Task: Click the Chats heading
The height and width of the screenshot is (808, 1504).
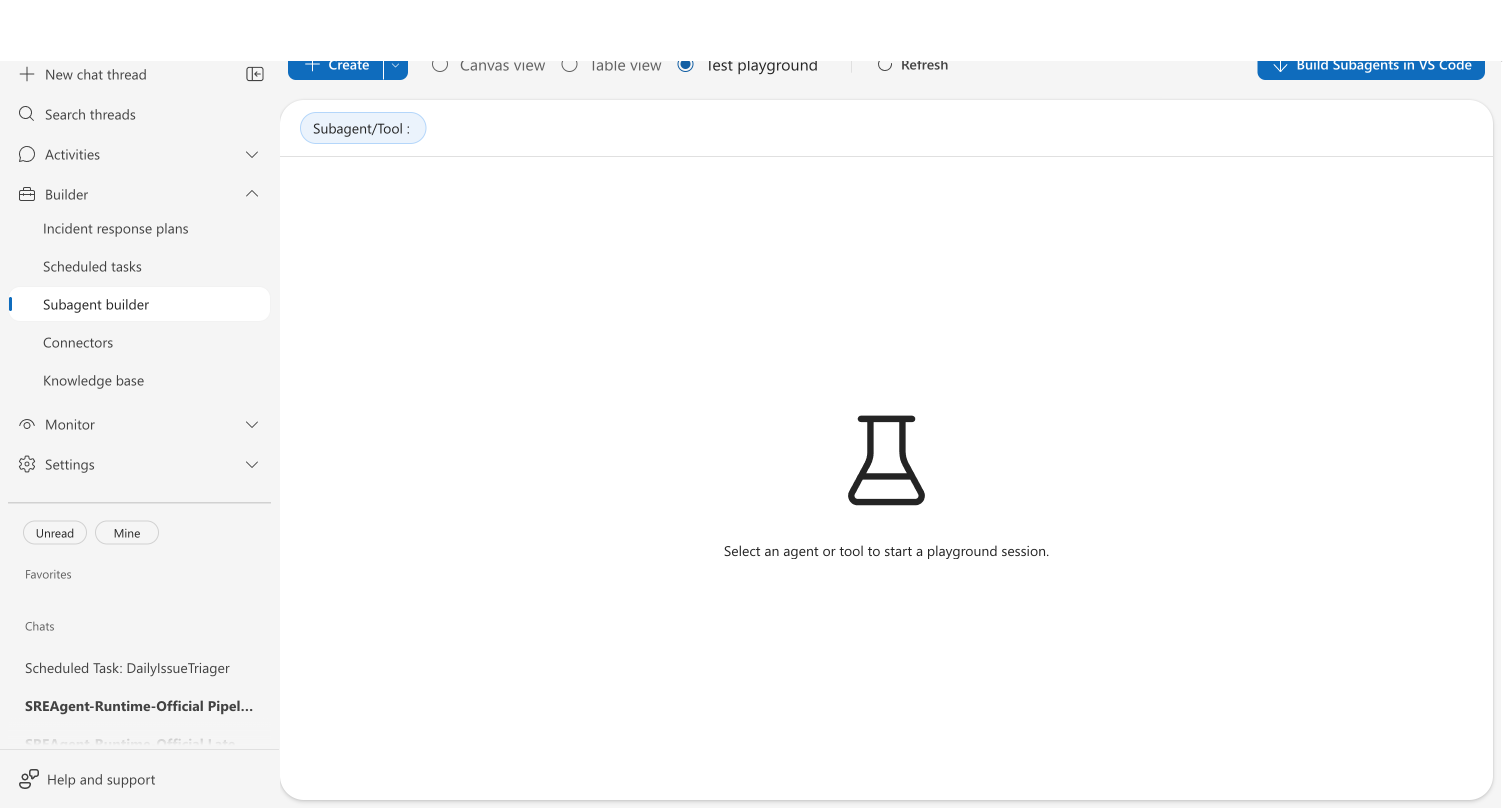Action: click(40, 627)
